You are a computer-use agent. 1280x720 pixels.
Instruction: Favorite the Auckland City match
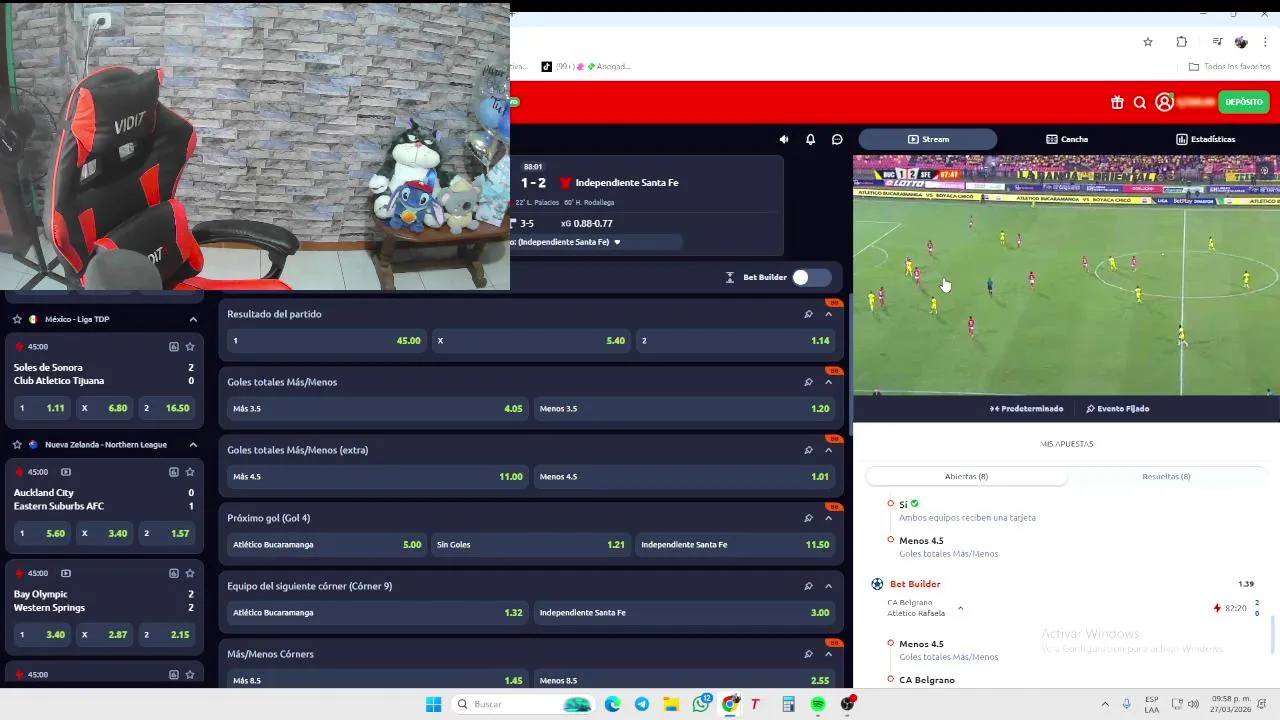(190, 472)
